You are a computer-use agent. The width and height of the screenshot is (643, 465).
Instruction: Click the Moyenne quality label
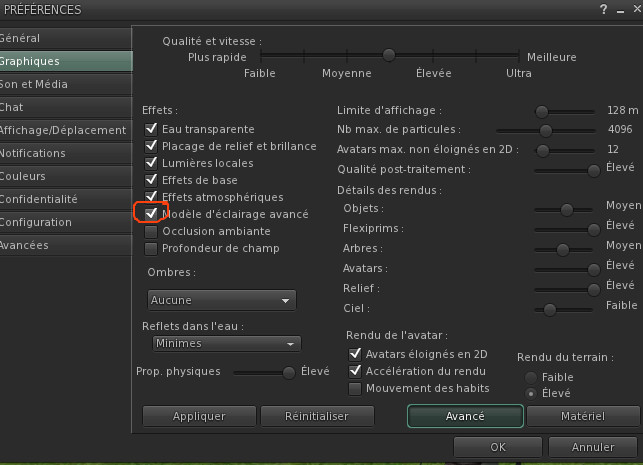pos(347,73)
